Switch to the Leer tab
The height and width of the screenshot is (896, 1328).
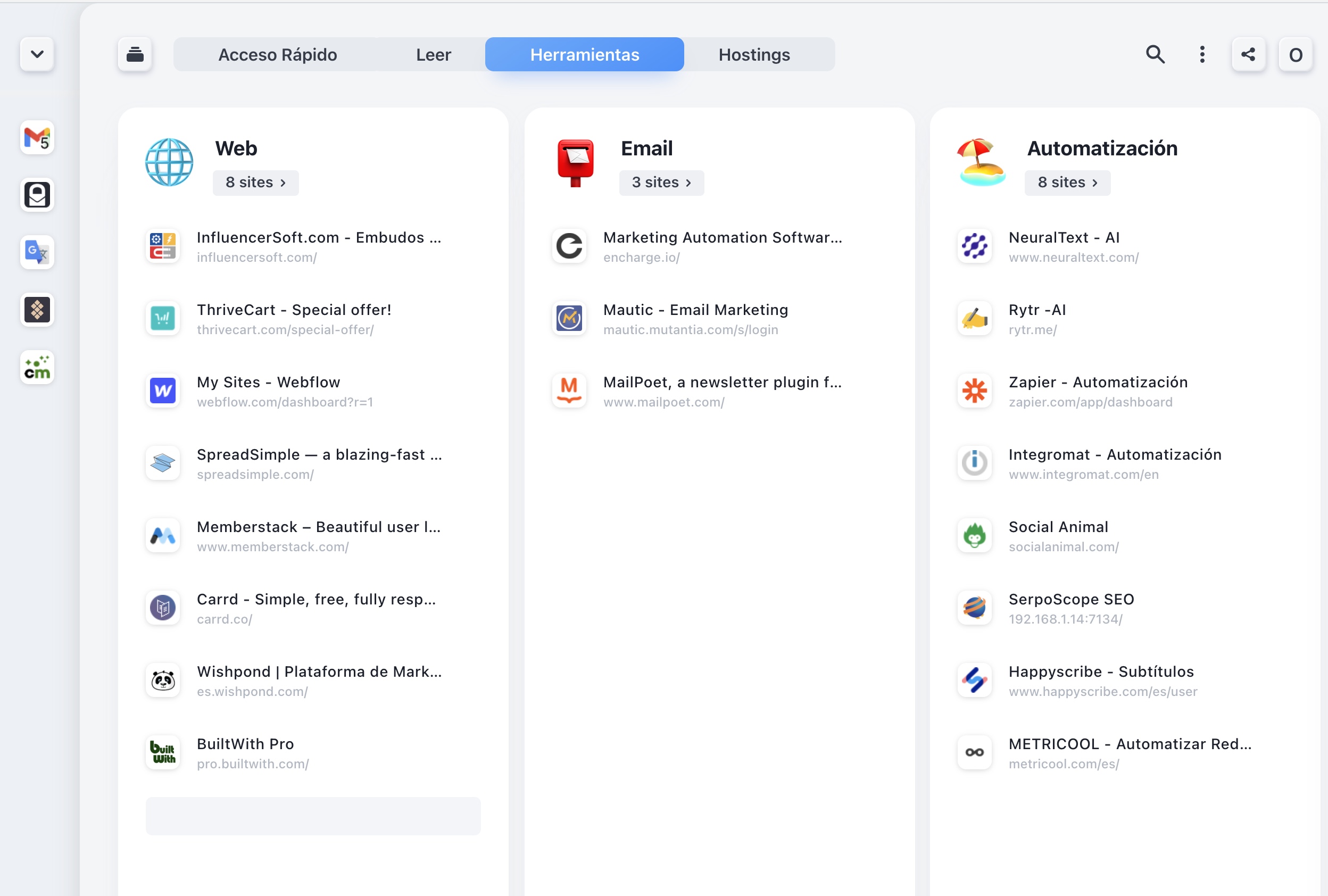click(434, 54)
